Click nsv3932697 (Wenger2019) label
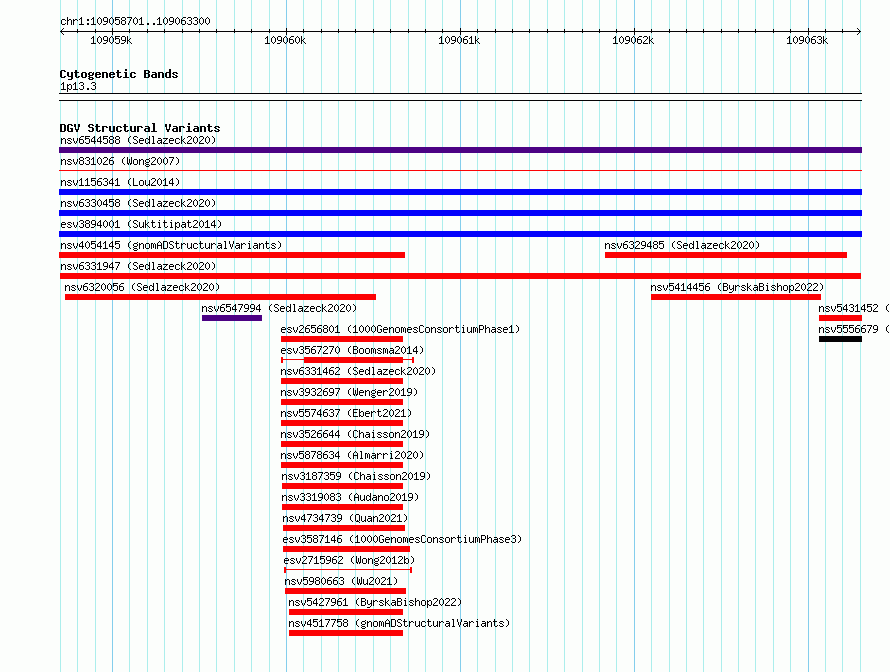The image size is (890, 672). pos(349,392)
